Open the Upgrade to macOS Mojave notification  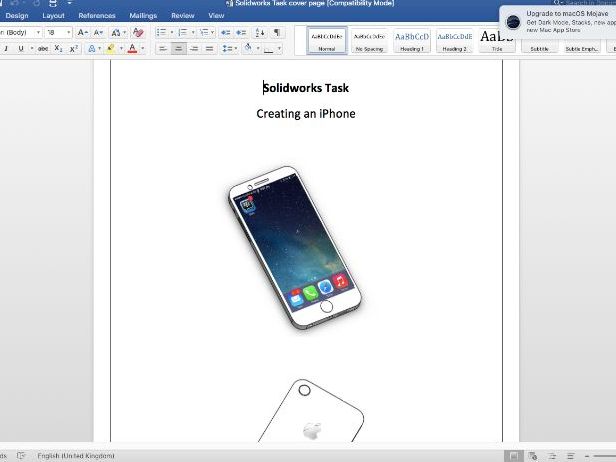pos(558,22)
